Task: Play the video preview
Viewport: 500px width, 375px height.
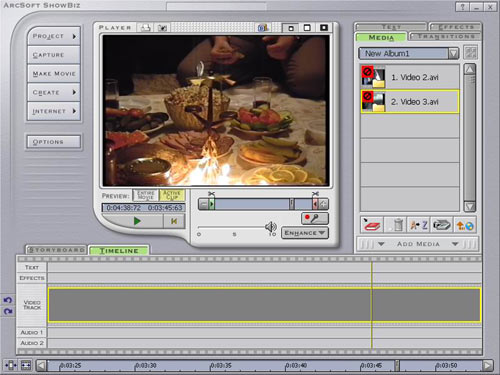Action: (x=137, y=221)
